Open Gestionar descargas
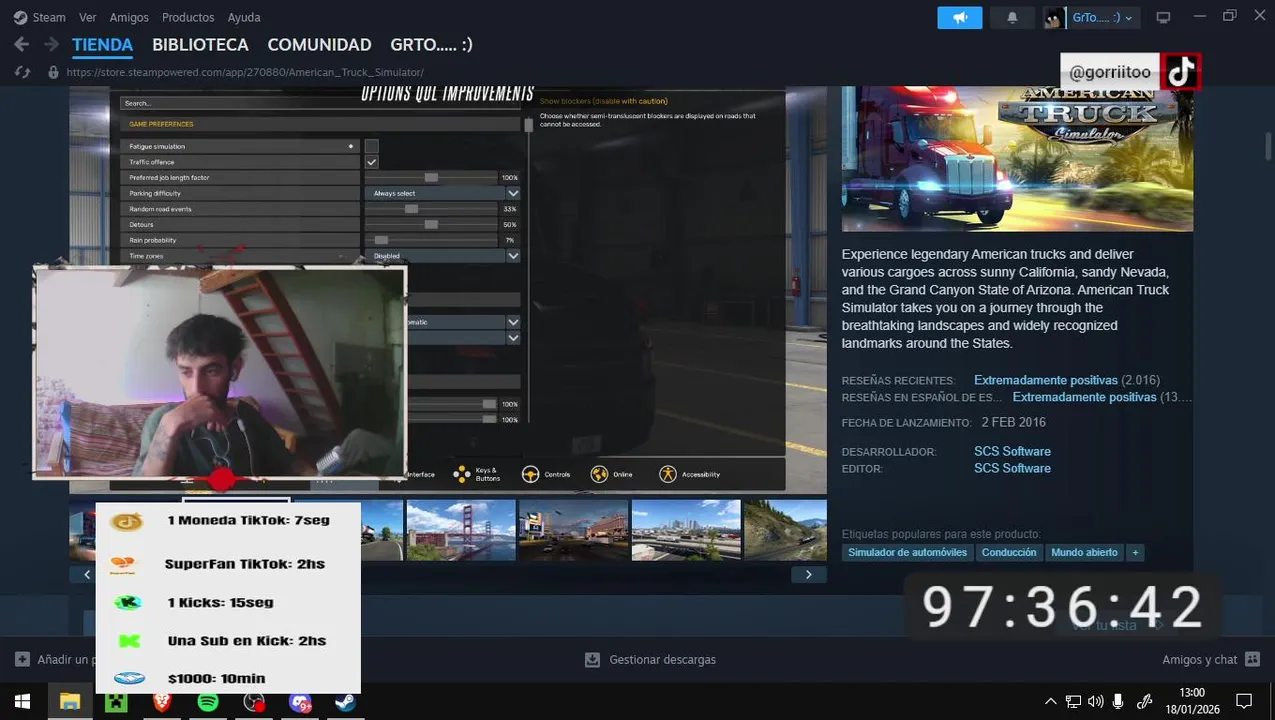The height and width of the screenshot is (720, 1275). 662,660
